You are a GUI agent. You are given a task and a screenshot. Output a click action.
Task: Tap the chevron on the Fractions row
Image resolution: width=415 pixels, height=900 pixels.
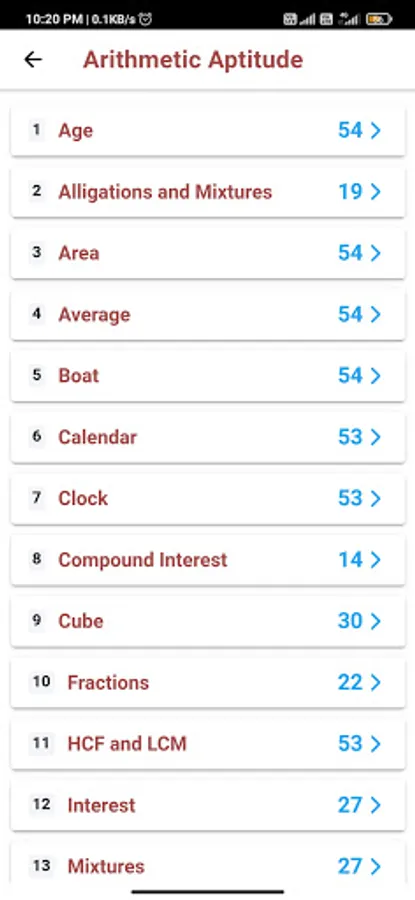[375, 682]
